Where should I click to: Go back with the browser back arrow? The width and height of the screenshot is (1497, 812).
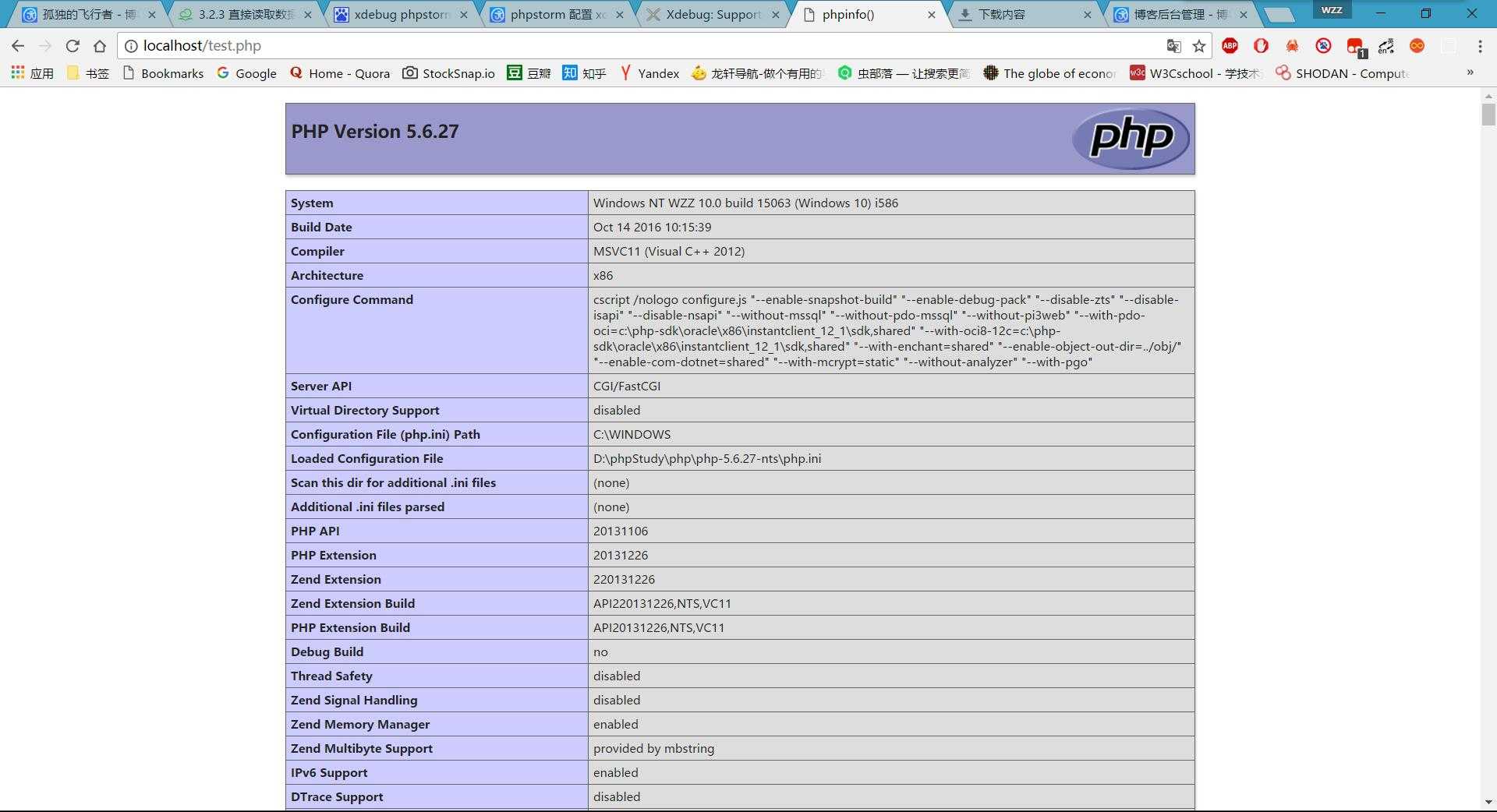18,46
